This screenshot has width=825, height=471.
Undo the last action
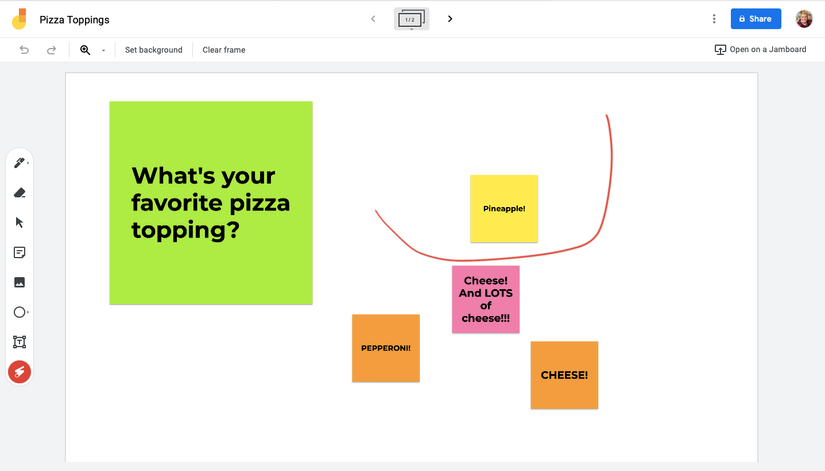[x=24, y=49]
